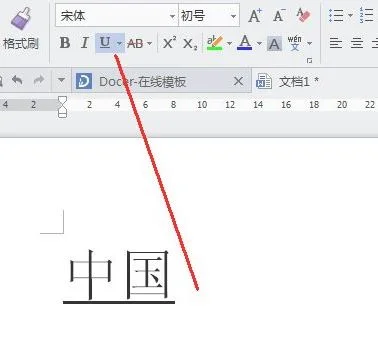Toggle strikethrough AB button
Viewport: 378px width, 360px height.
coord(135,43)
